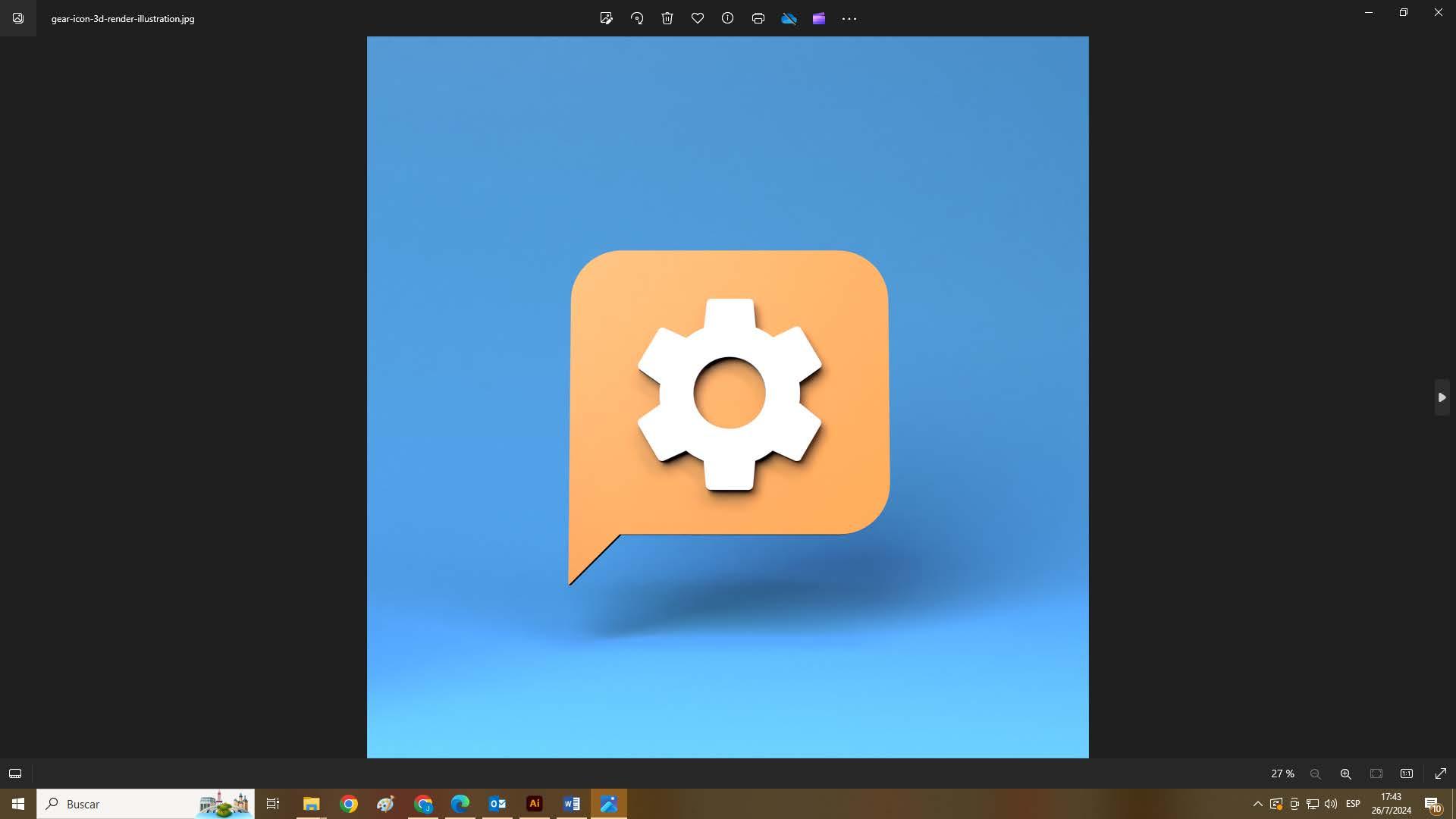The width and height of the screenshot is (1456, 819).
Task: Set zoom to actual size 1:1
Action: [1407, 773]
